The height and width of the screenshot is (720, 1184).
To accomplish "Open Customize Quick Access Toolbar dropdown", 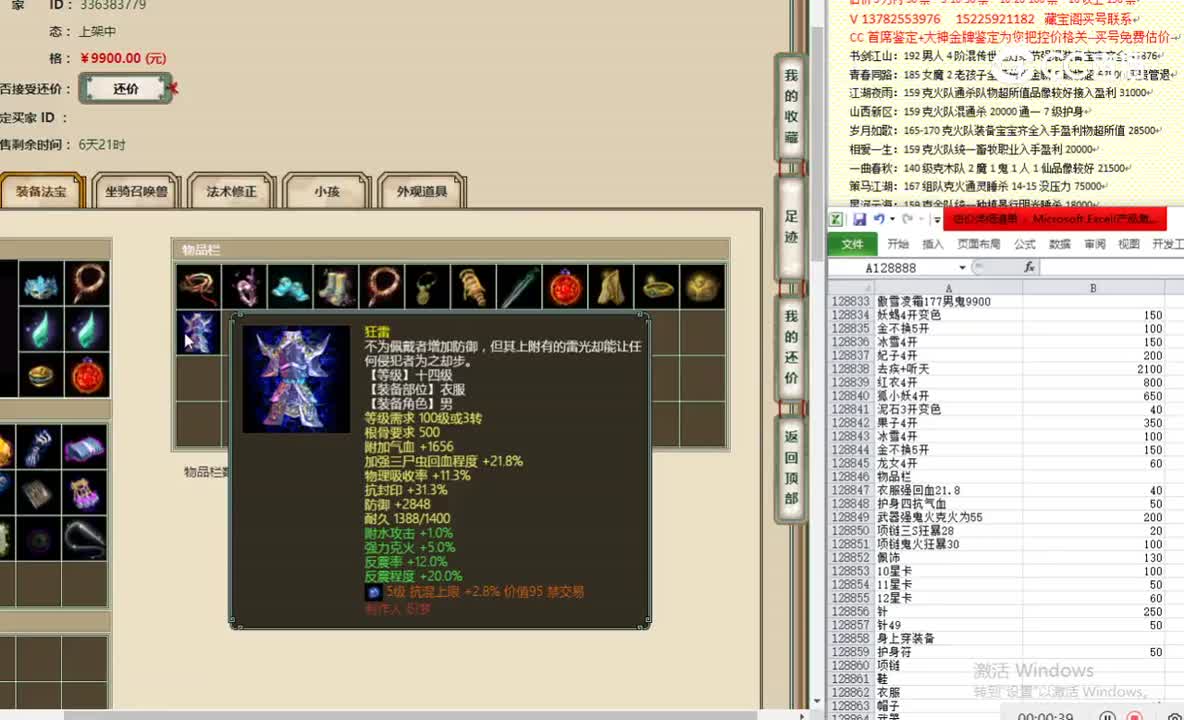I will tap(936, 220).
